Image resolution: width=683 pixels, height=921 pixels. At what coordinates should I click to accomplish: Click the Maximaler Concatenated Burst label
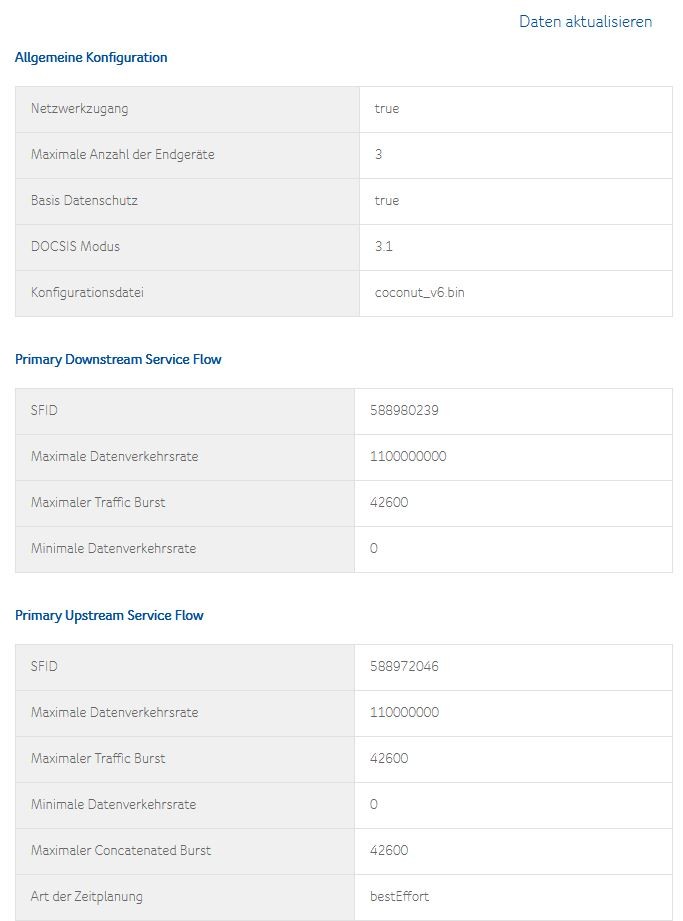click(x=121, y=850)
